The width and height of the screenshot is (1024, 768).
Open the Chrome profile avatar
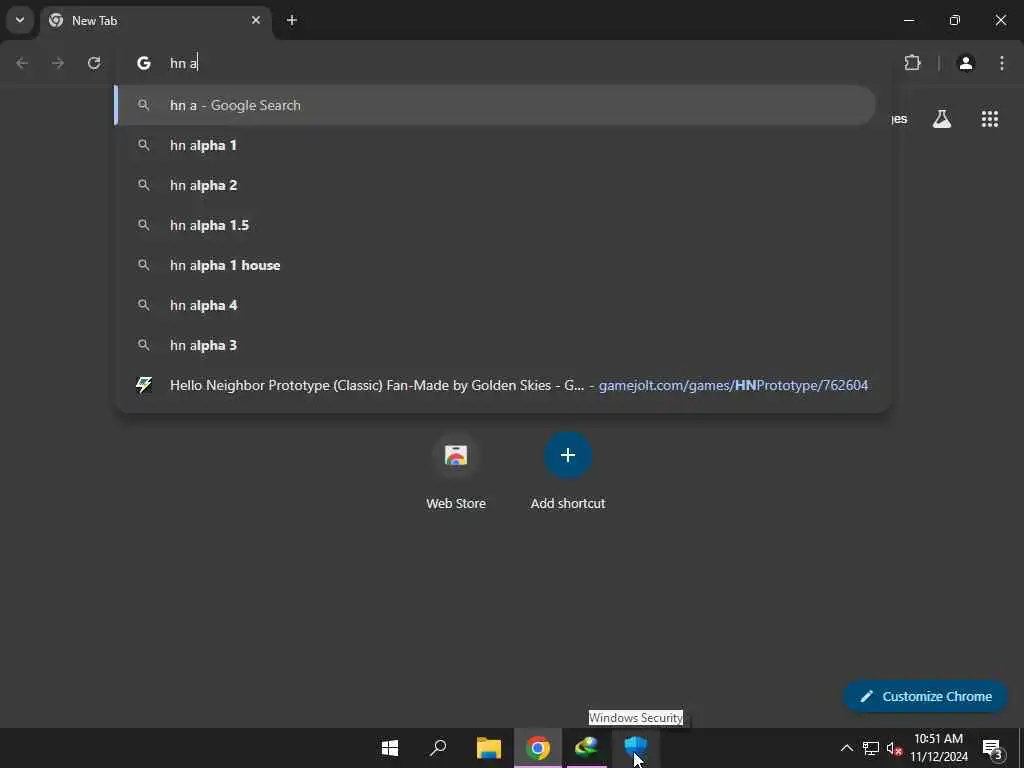coord(966,63)
